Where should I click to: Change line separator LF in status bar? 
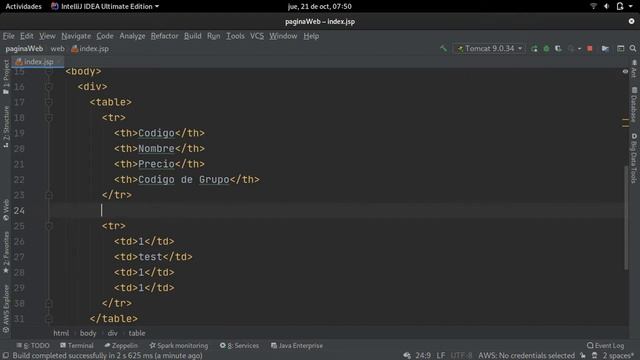click(441, 356)
